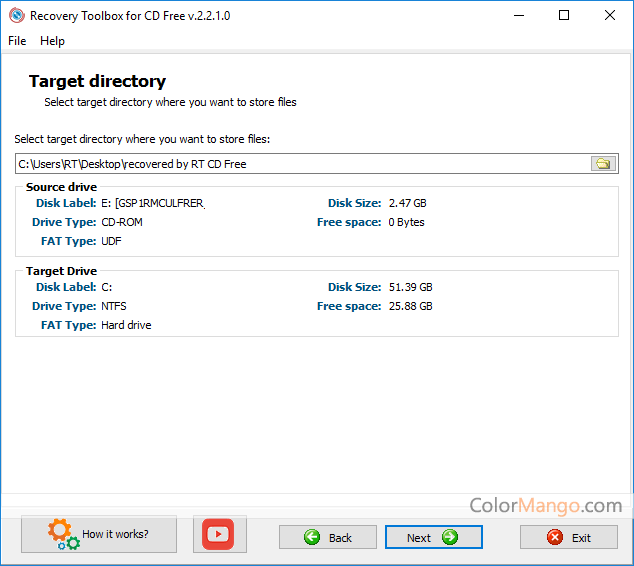Click the target disk label C: value

(x=107, y=287)
